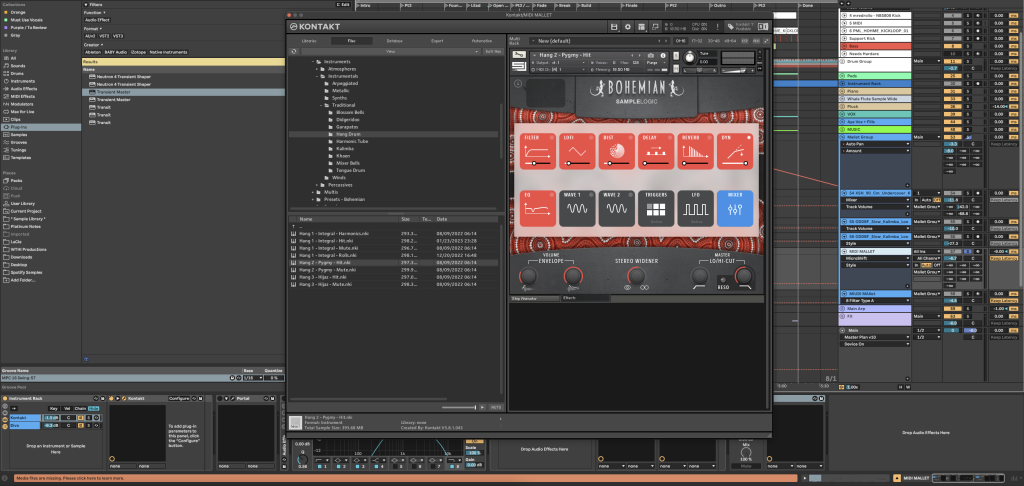1024x486 pixels.
Task: Adjust the Stereo Widener knob
Action: 639,277
